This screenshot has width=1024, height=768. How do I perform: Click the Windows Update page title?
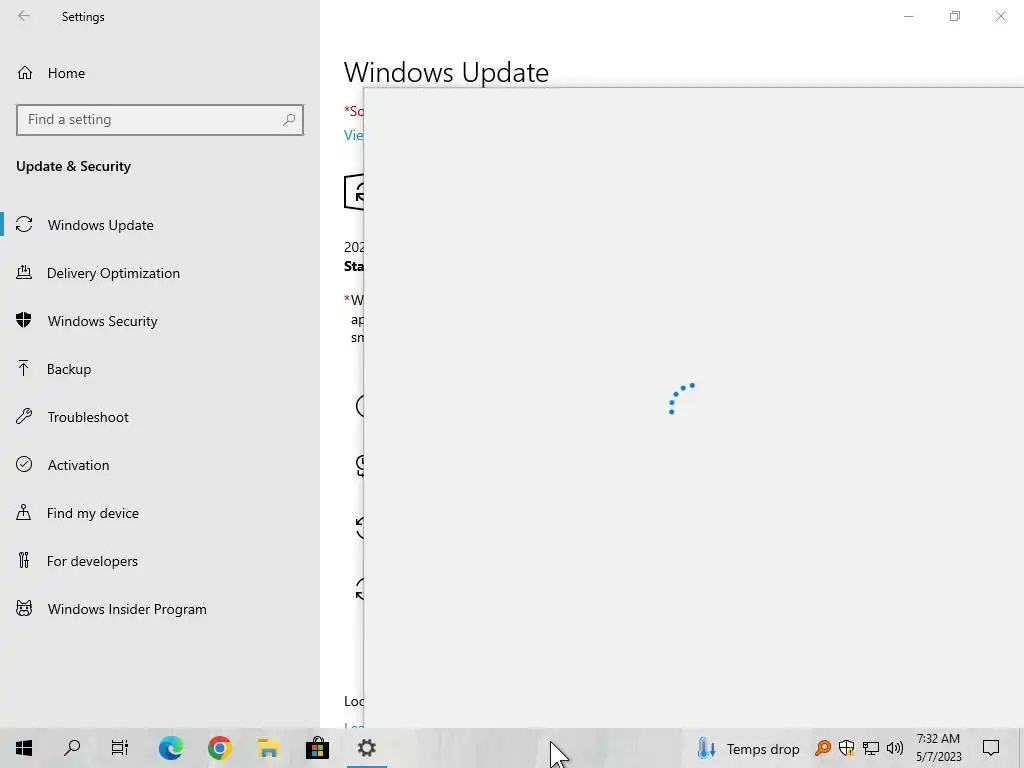coord(446,72)
